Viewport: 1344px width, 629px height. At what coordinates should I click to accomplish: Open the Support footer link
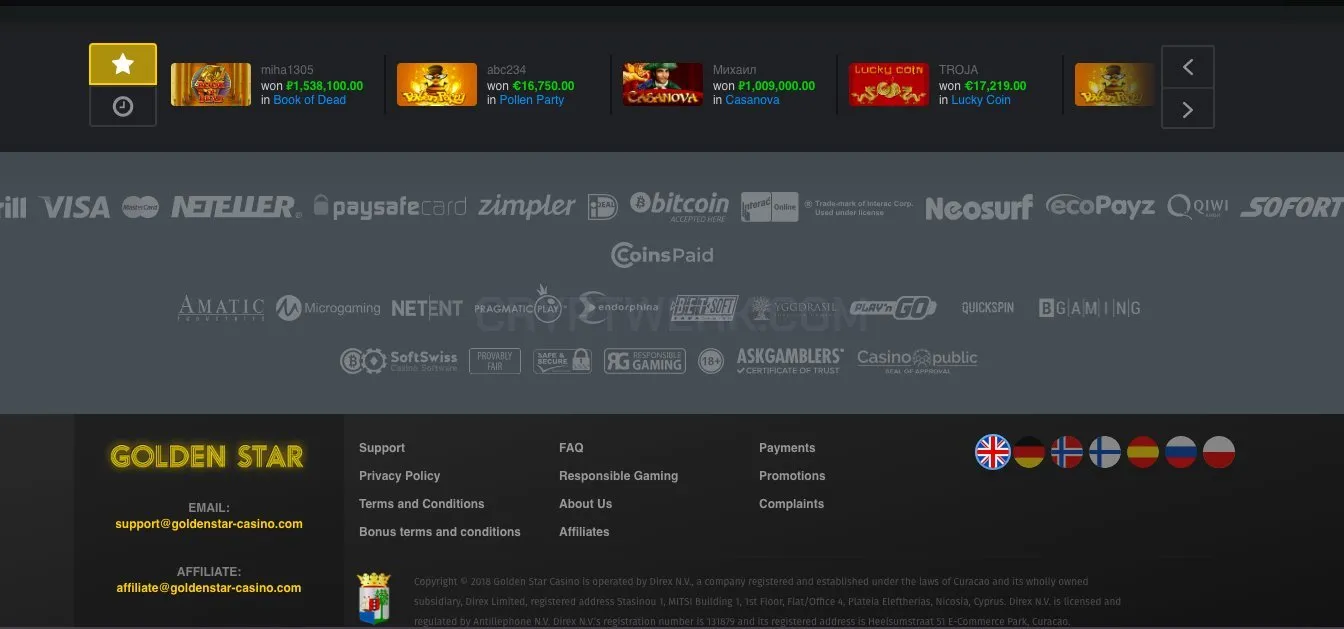click(x=382, y=448)
